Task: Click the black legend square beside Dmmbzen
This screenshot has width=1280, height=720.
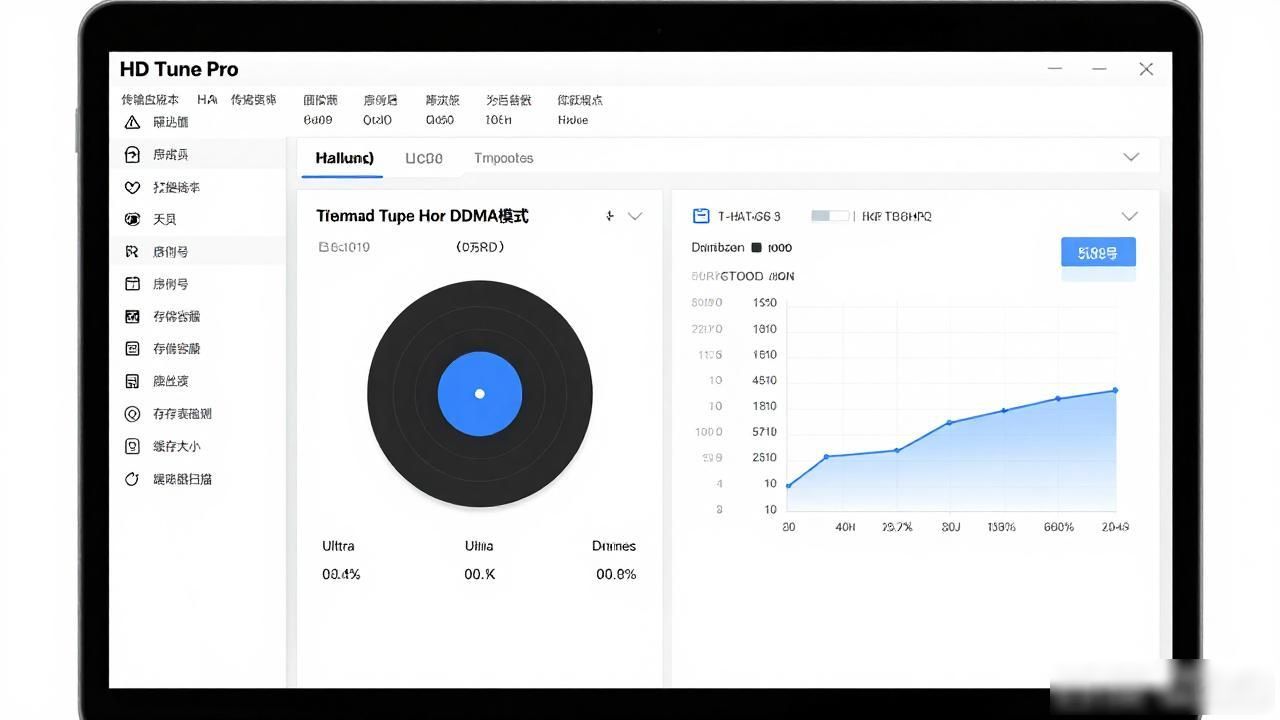Action: (x=756, y=248)
